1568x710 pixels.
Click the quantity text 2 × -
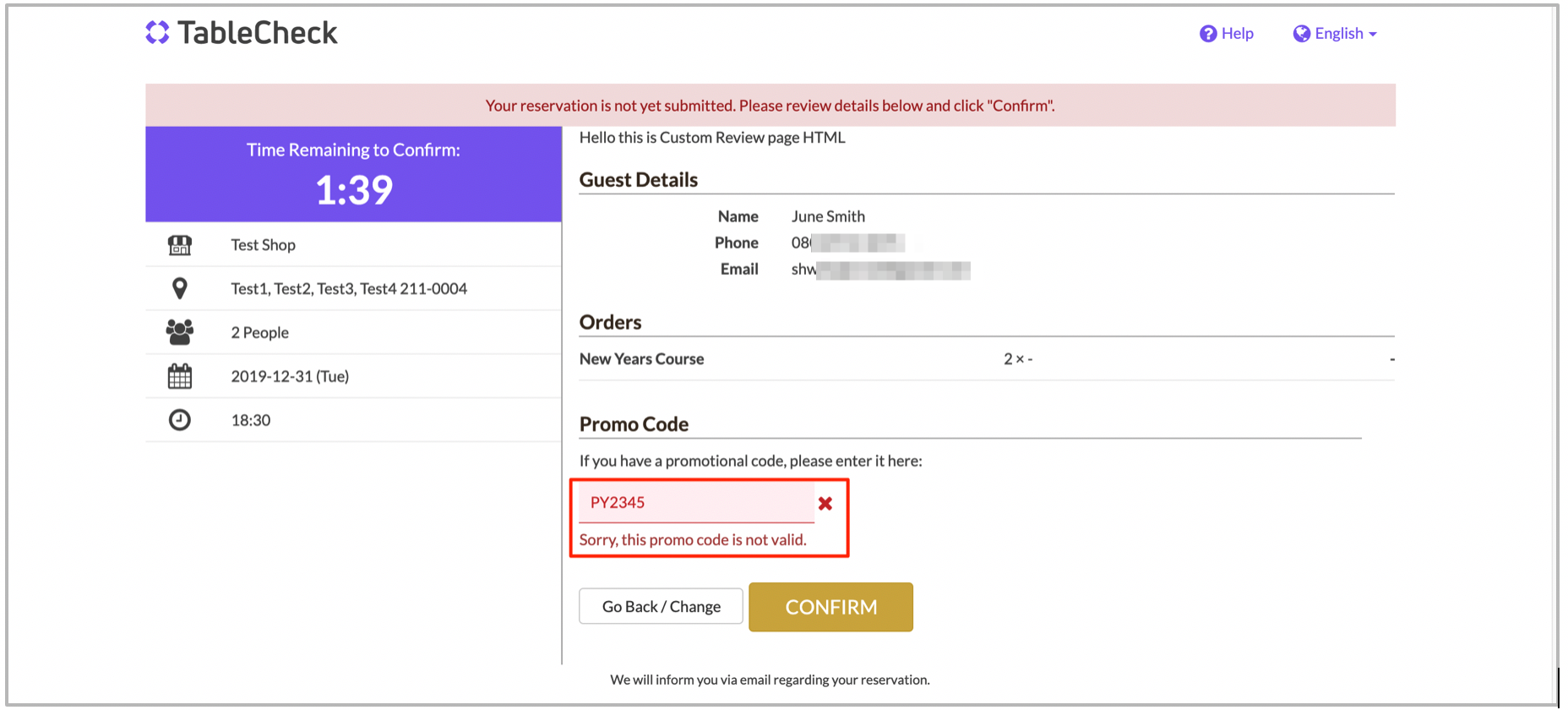(1018, 359)
